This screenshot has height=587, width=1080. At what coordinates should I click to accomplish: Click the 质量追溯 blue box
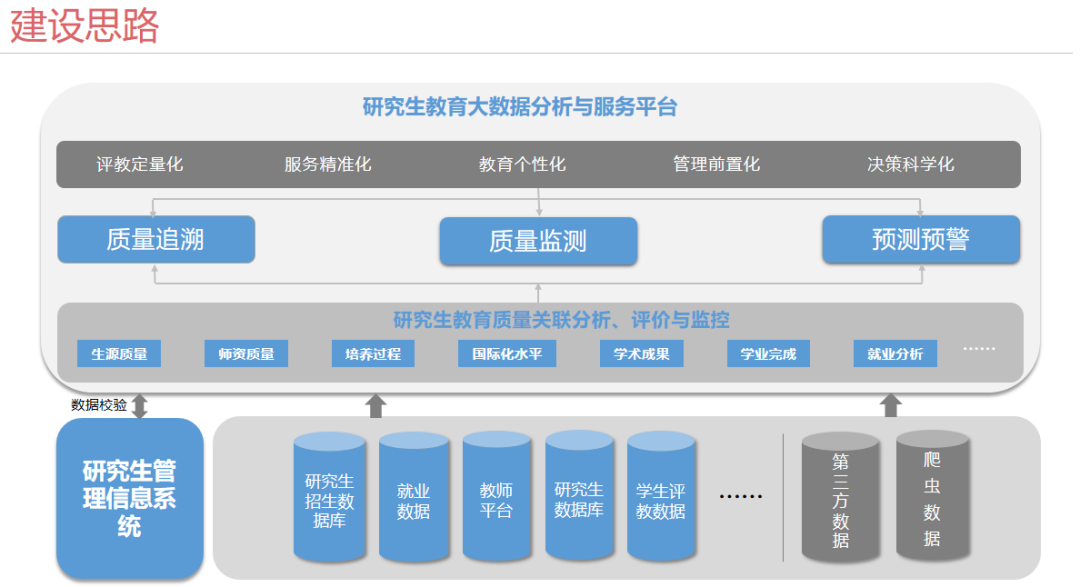(155, 240)
